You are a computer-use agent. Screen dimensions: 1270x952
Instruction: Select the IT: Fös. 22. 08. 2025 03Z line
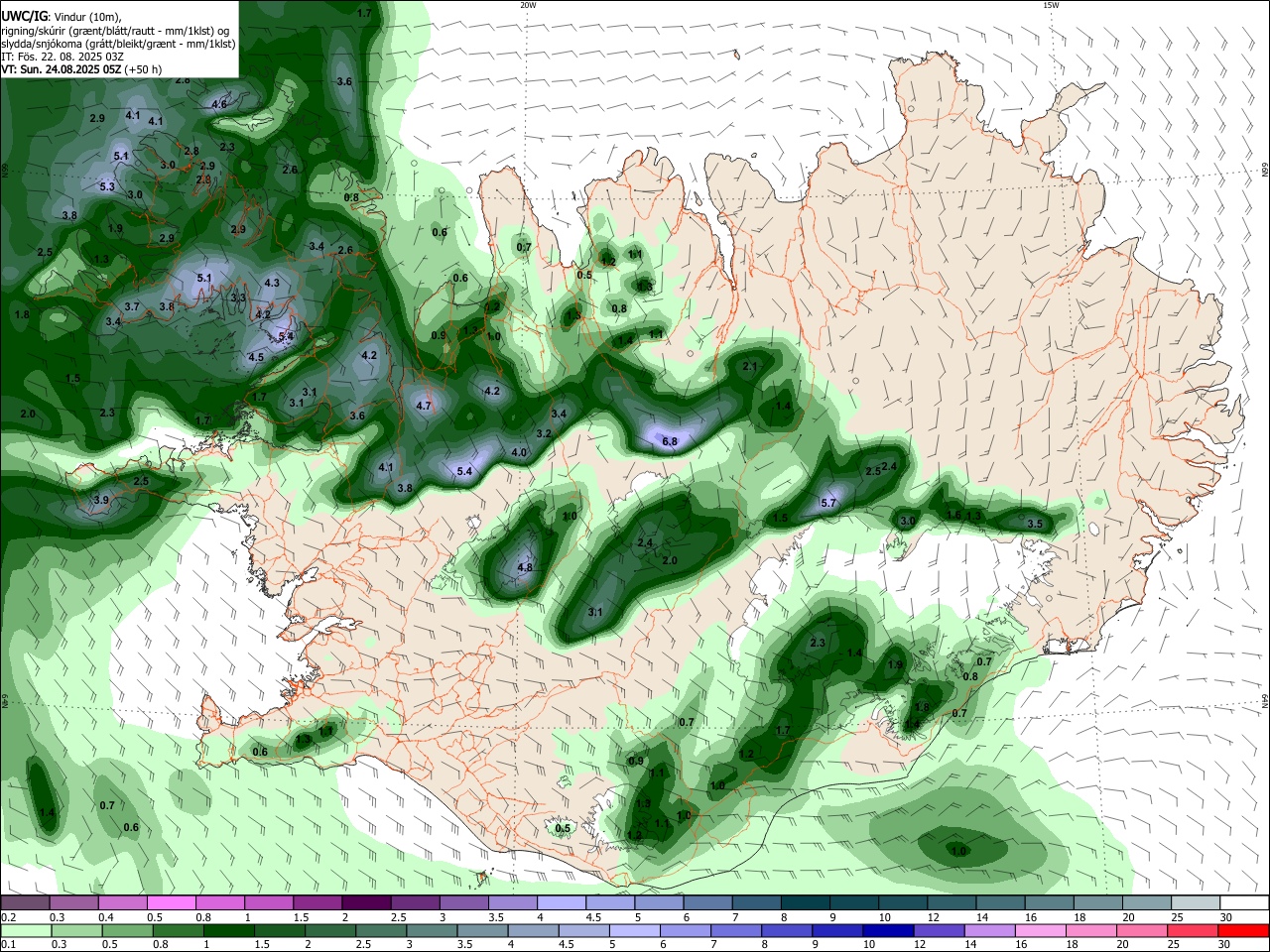click(63, 57)
